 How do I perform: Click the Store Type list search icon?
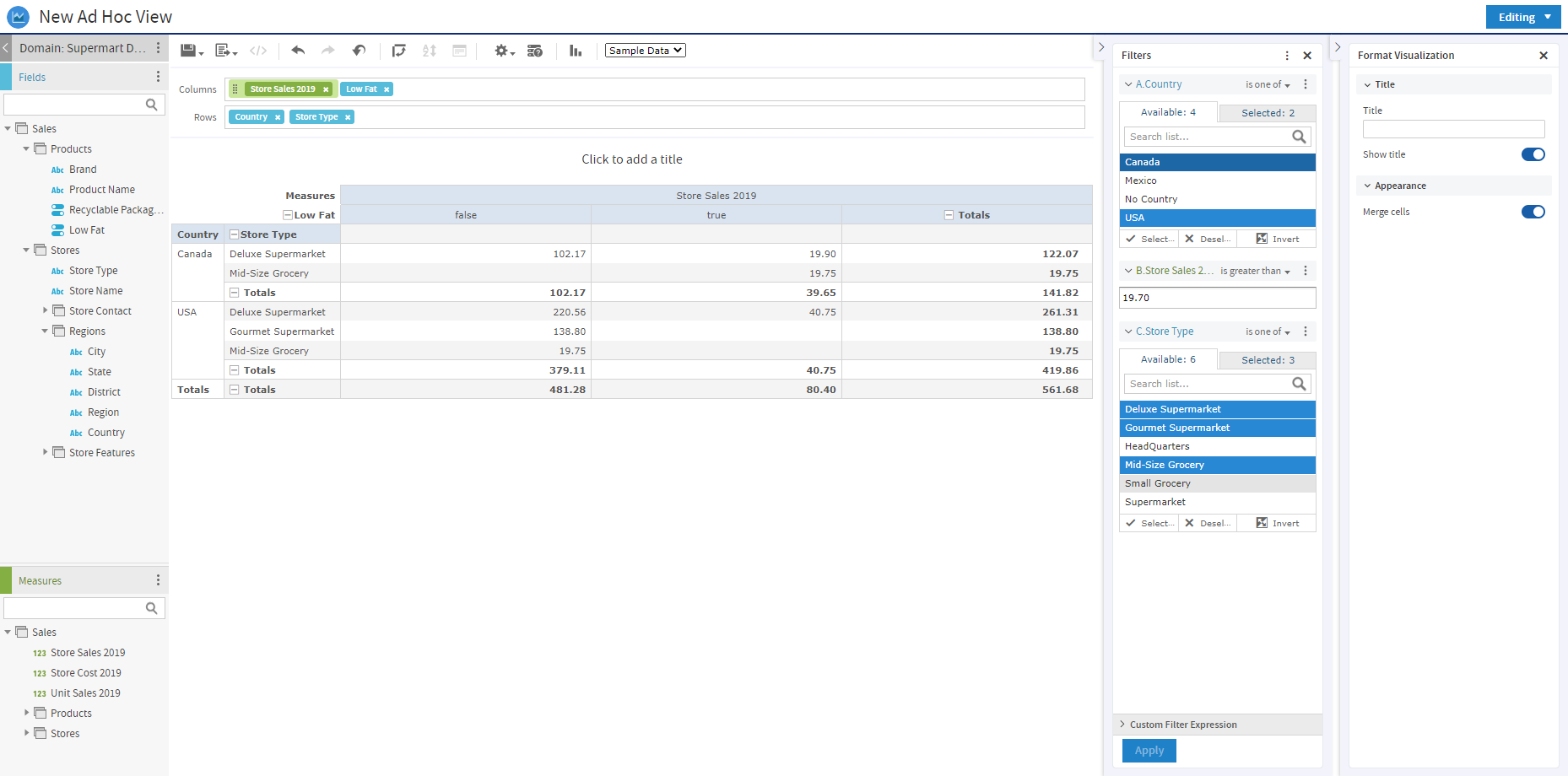pyautogui.click(x=1300, y=384)
